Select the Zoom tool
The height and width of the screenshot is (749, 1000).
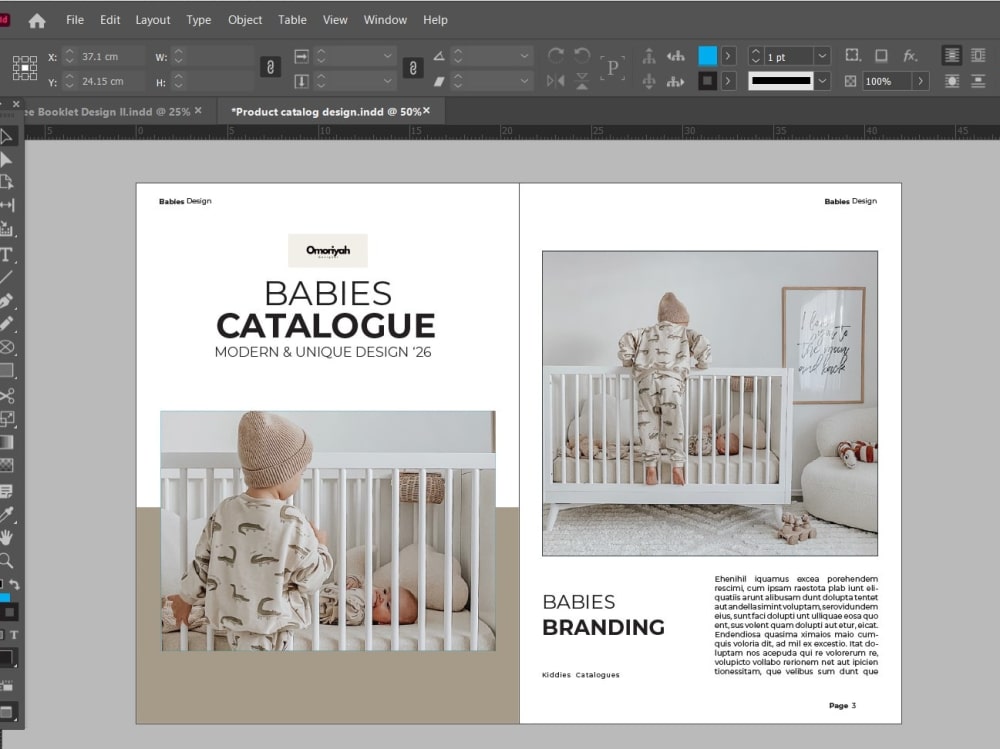pos(6,561)
